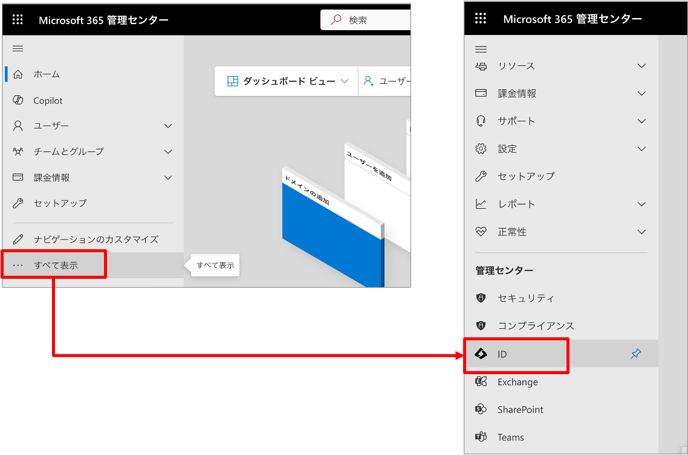Click the Teams icon
This screenshot has height=455, width=688.
coord(481,437)
